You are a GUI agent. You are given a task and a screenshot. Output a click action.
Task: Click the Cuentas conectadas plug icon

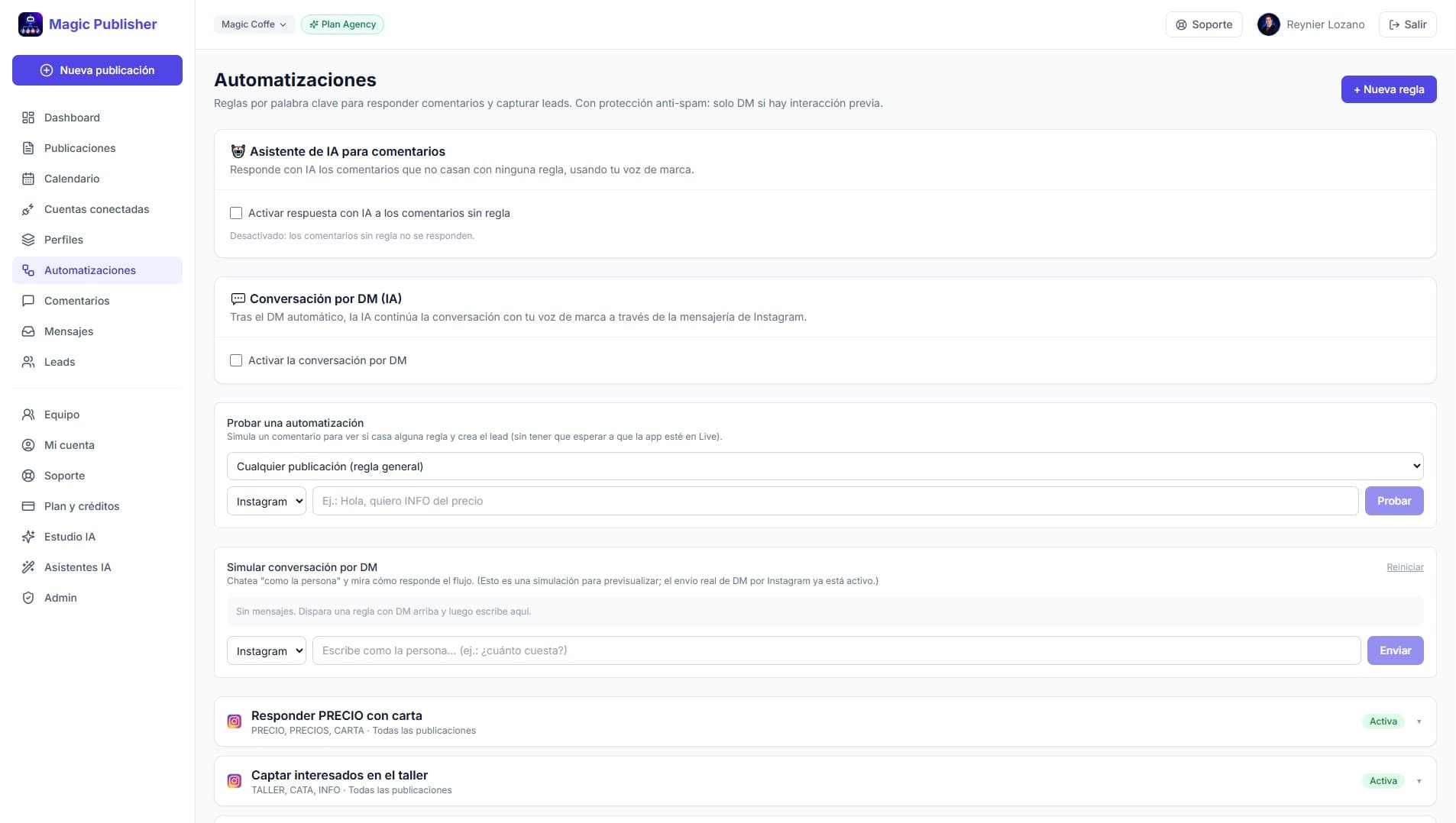[28, 209]
